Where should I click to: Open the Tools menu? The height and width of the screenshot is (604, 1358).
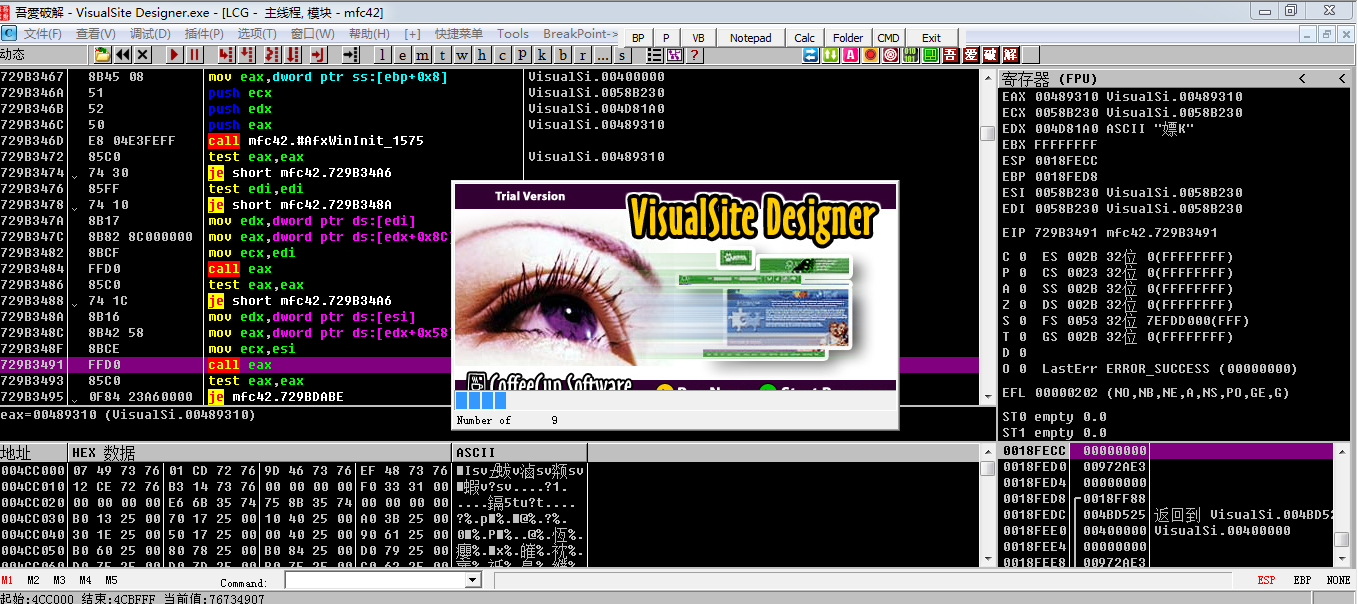[x=513, y=33]
